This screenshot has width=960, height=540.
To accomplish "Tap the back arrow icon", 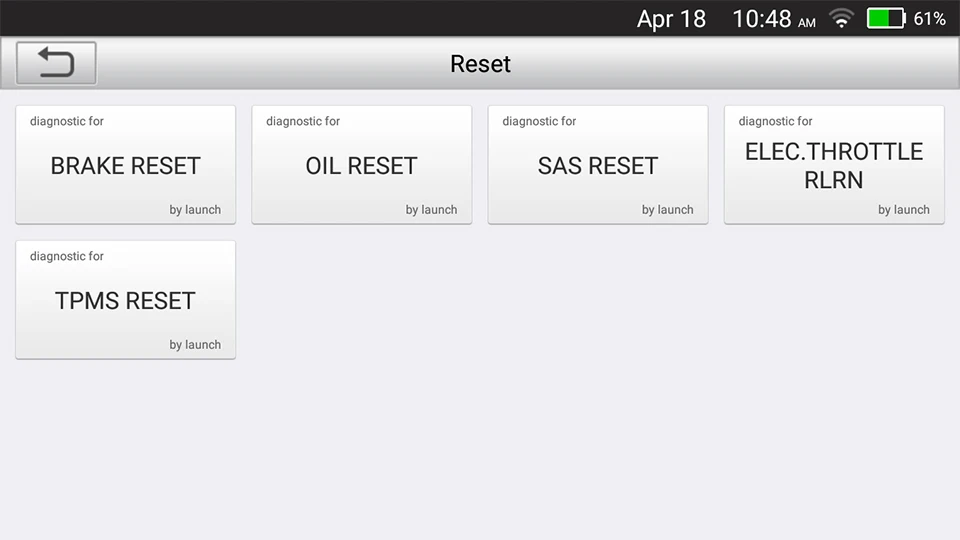I will (x=56, y=63).
